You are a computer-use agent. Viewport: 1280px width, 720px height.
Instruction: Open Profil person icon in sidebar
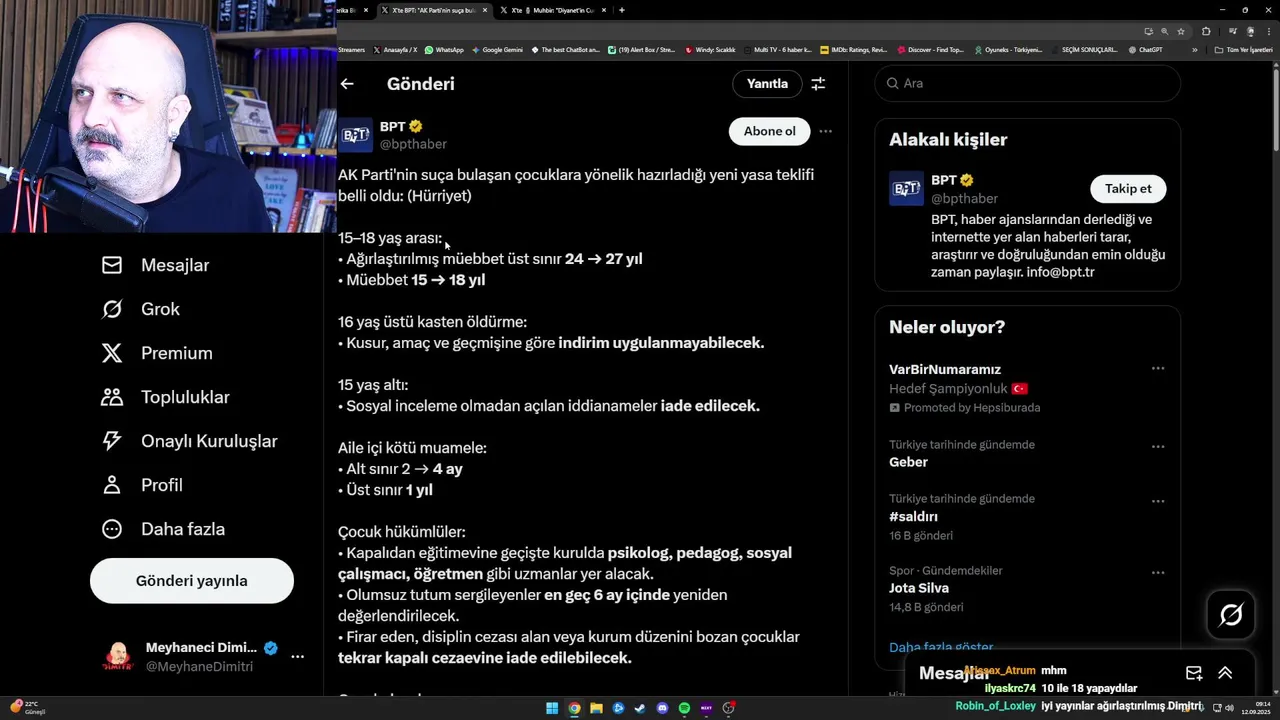click(x=112, y=485)
